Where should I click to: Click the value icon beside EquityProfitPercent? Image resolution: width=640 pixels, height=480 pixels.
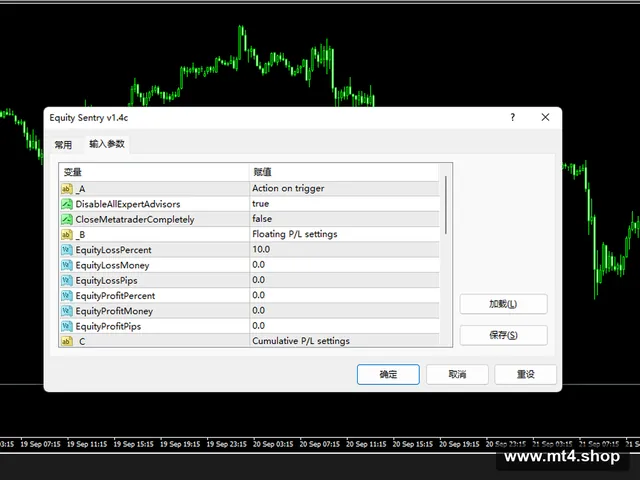(67, 296)
